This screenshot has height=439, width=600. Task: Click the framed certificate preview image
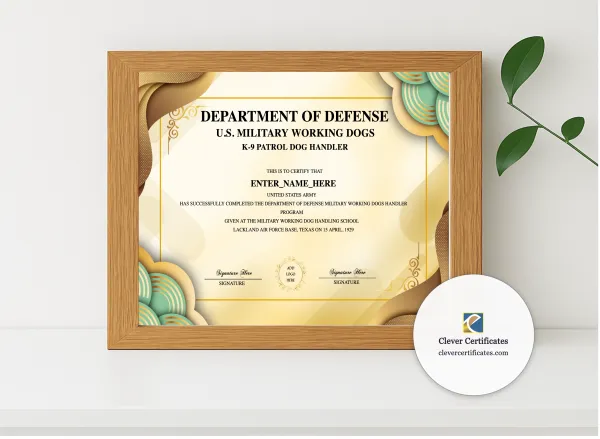click(x=294, y=201)
